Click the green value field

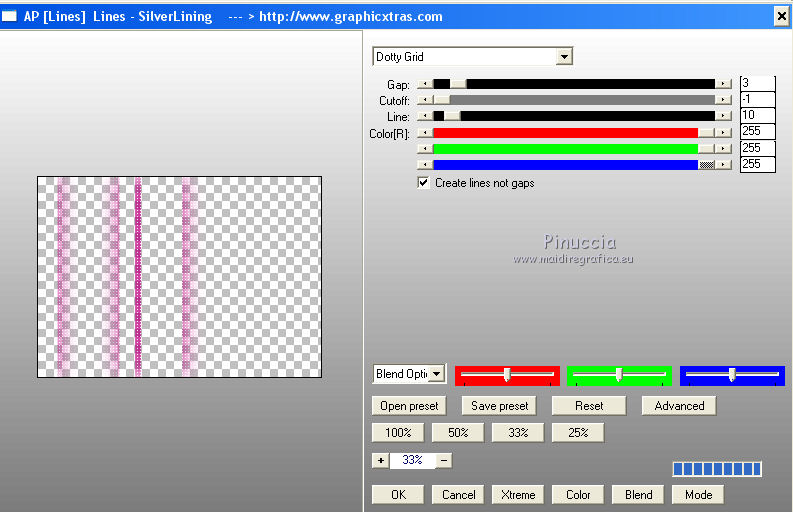pos(757,148)
